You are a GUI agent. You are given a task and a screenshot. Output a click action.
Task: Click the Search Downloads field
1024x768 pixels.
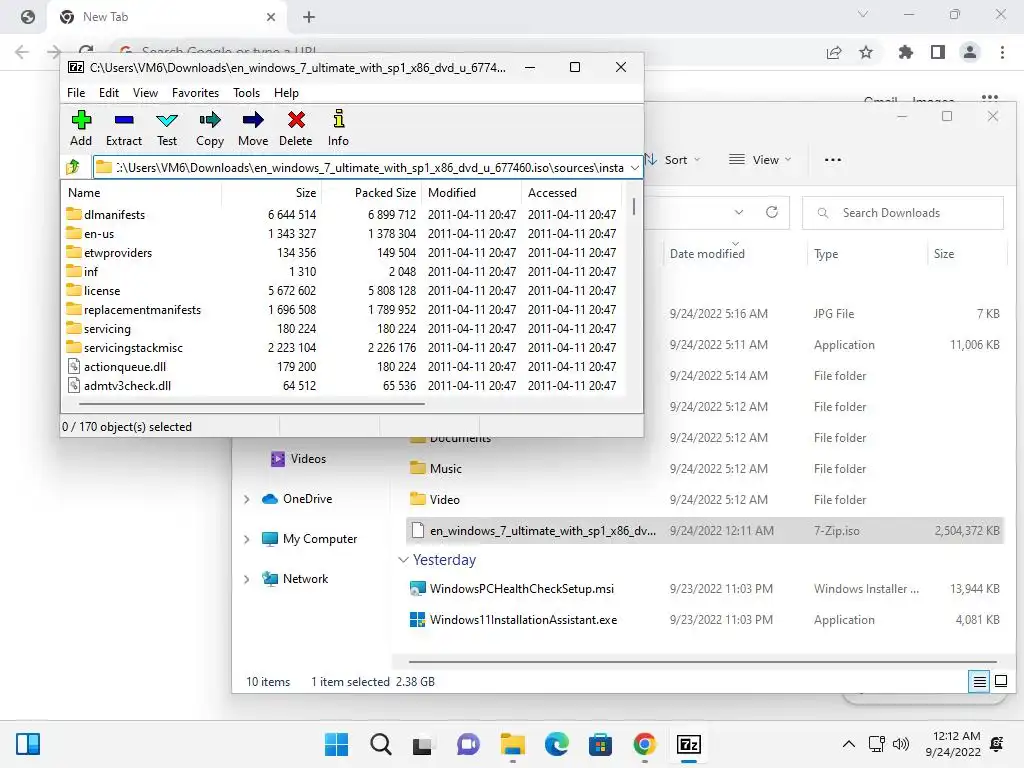click(903, 213)
